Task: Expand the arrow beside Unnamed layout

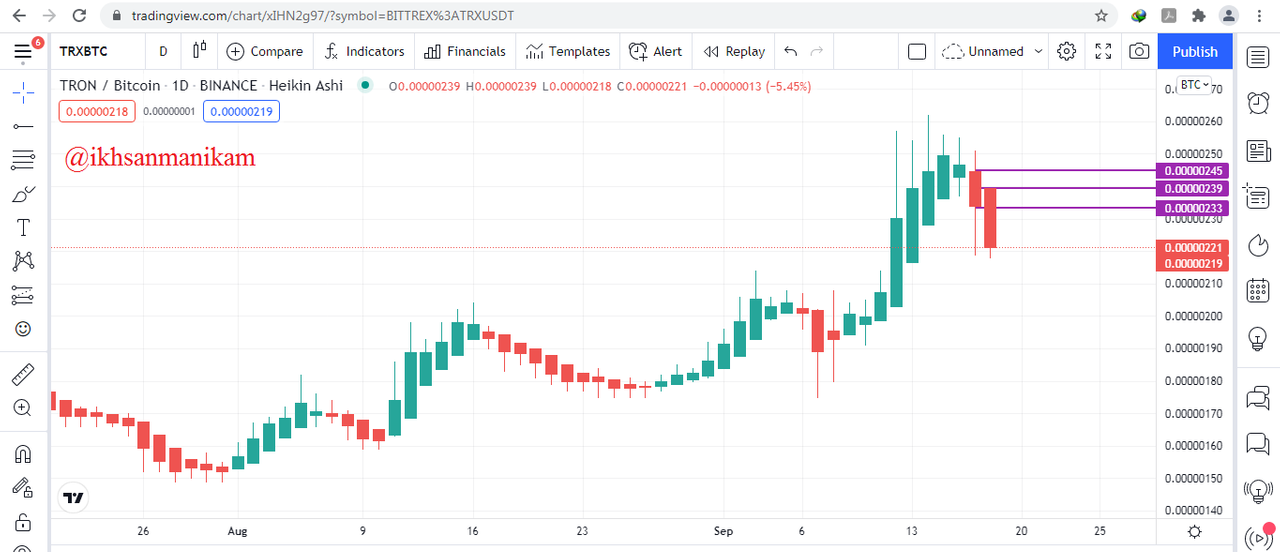Action: [x=1038, y=51]
